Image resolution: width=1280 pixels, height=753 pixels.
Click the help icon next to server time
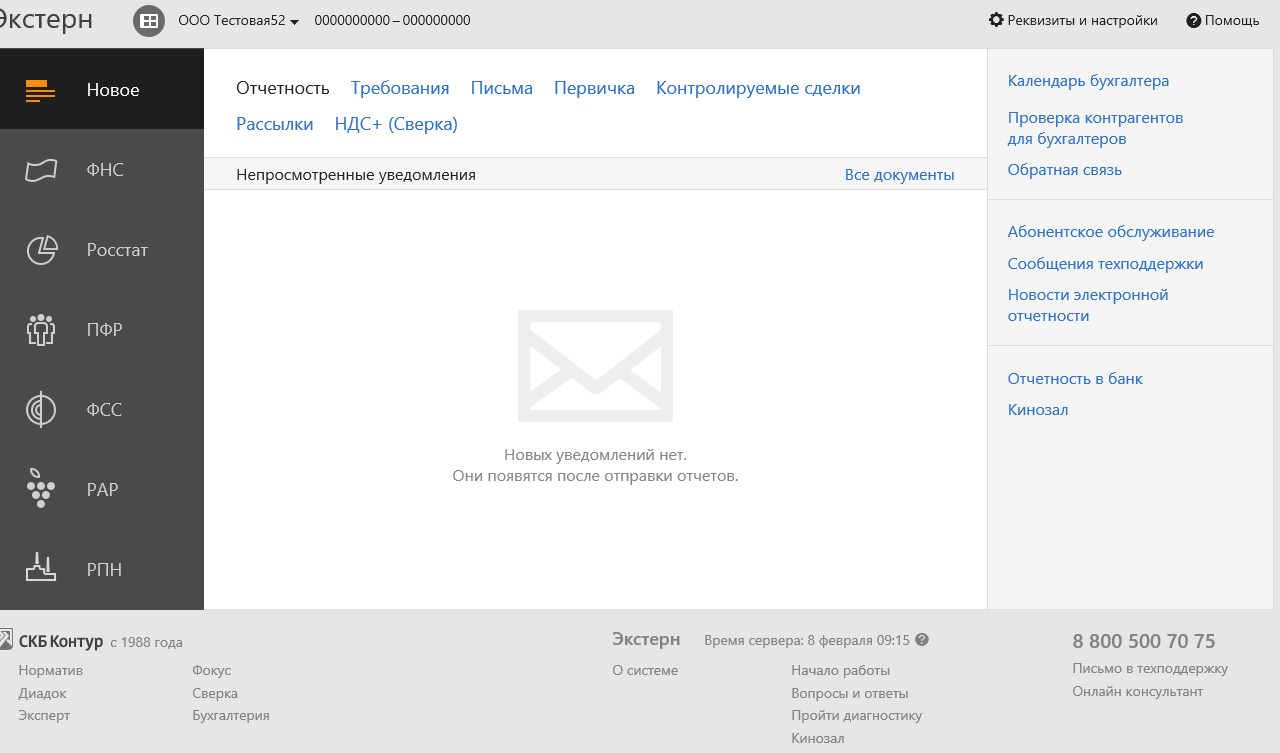922,640
